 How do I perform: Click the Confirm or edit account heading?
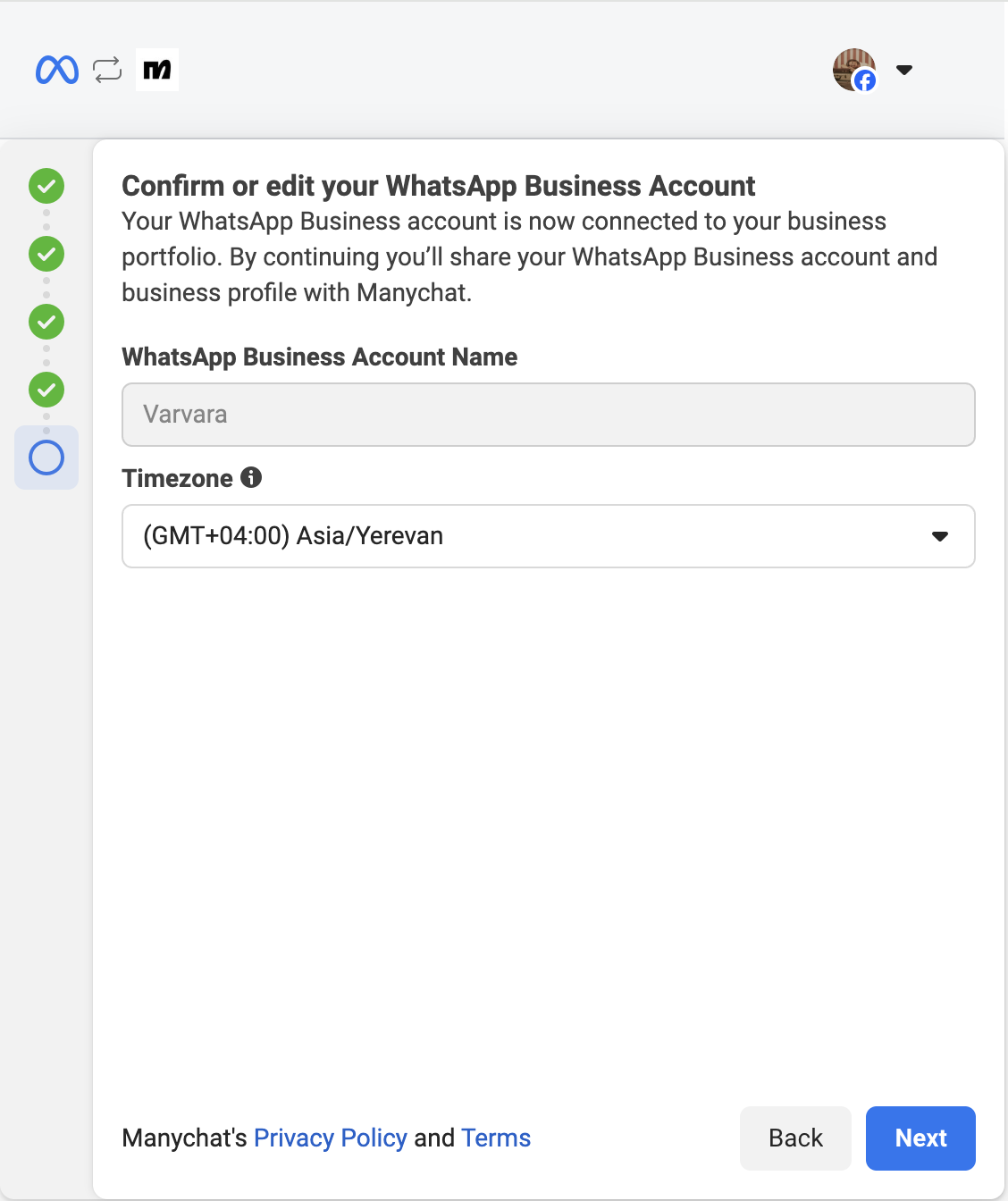tap(438, 186)
